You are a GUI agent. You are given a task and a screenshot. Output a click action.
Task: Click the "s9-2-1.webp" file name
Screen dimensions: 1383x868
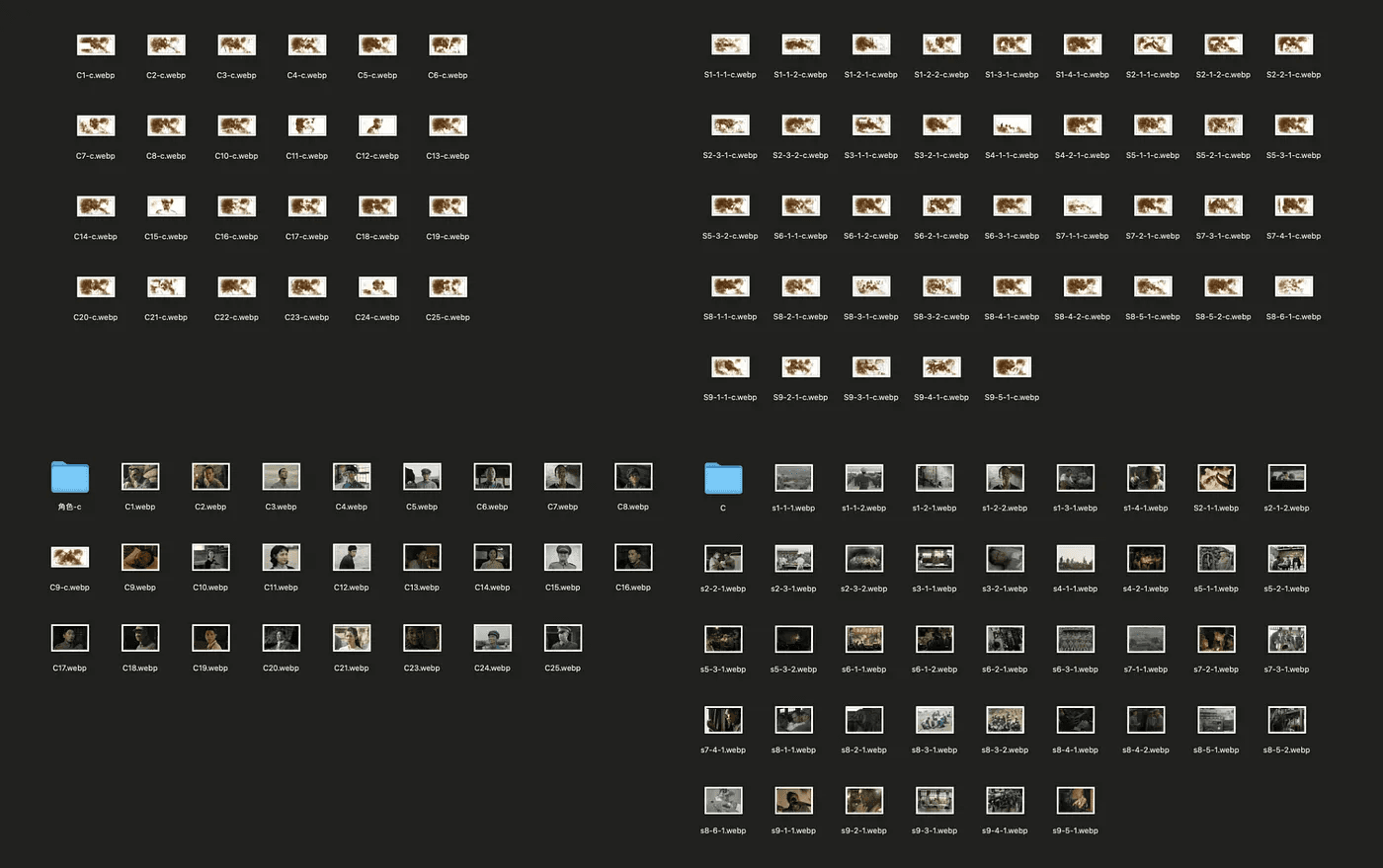point(863,831)
